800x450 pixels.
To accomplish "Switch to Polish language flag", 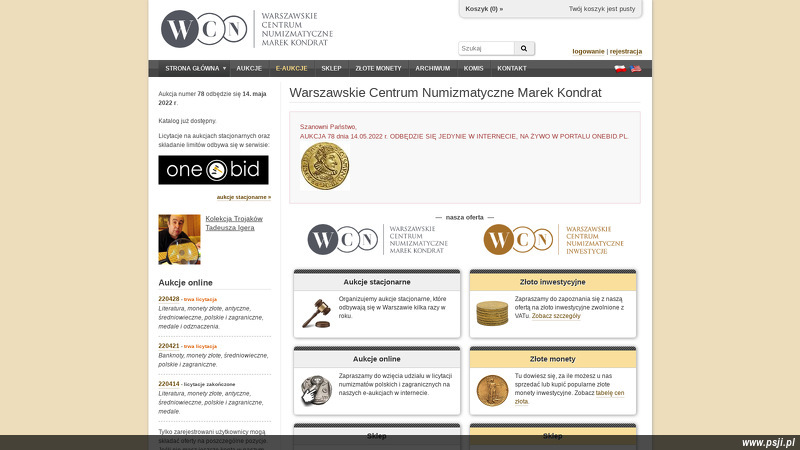I will pos(620,68).
